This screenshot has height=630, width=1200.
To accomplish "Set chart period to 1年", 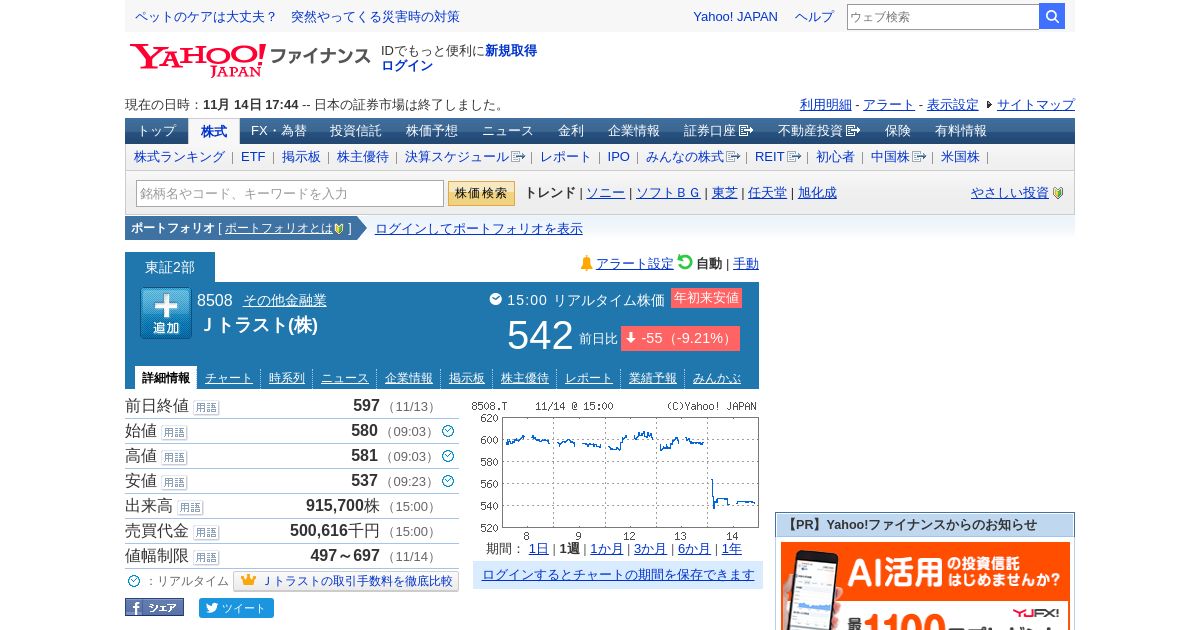I will click(732, 549).
